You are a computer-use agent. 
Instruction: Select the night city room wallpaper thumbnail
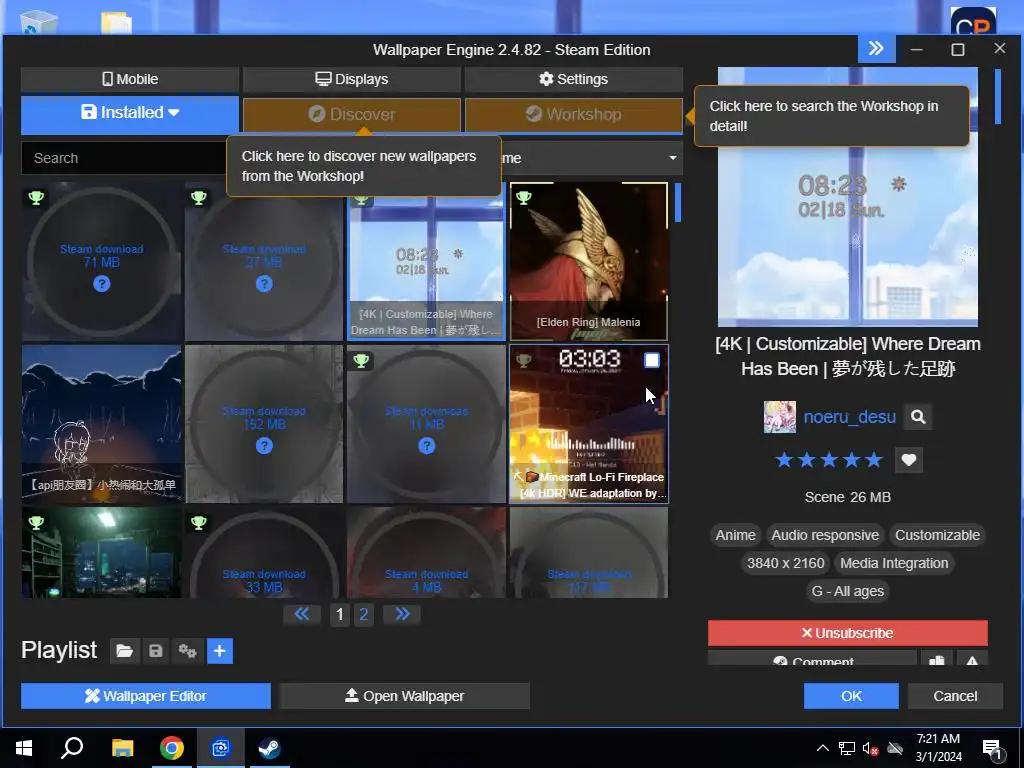tap(102, 552)
